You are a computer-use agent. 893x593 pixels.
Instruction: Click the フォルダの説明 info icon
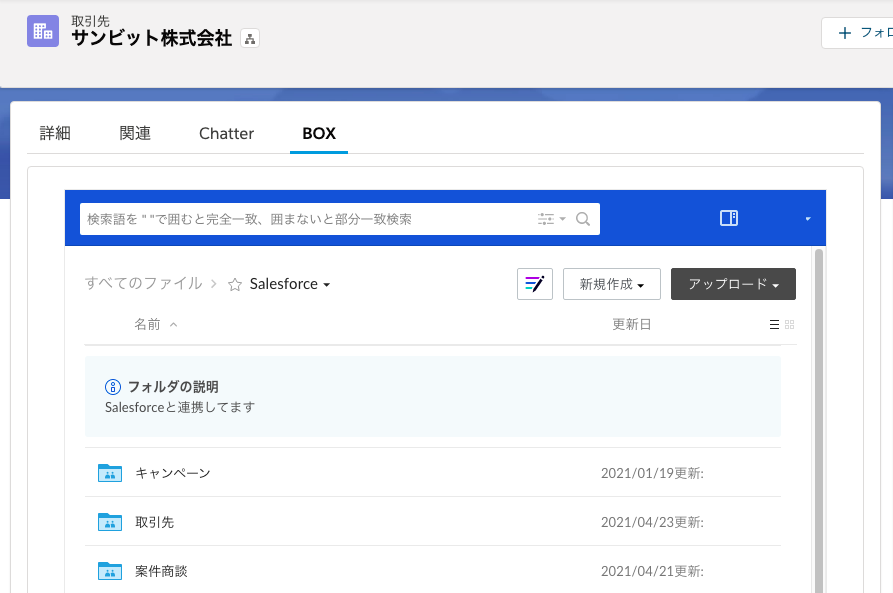click(x=113, y=387)
